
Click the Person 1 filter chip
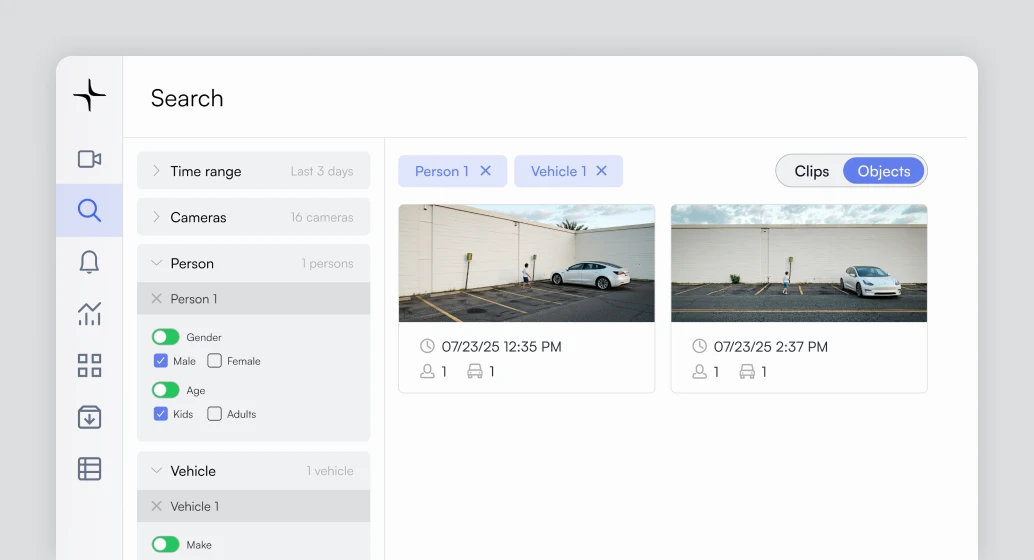[452, 171]
